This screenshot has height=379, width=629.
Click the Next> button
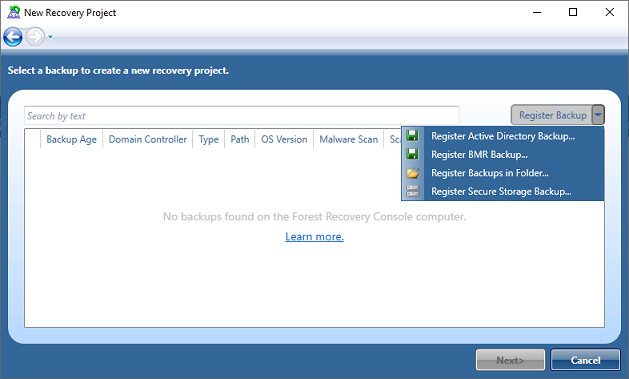point(510,360)
